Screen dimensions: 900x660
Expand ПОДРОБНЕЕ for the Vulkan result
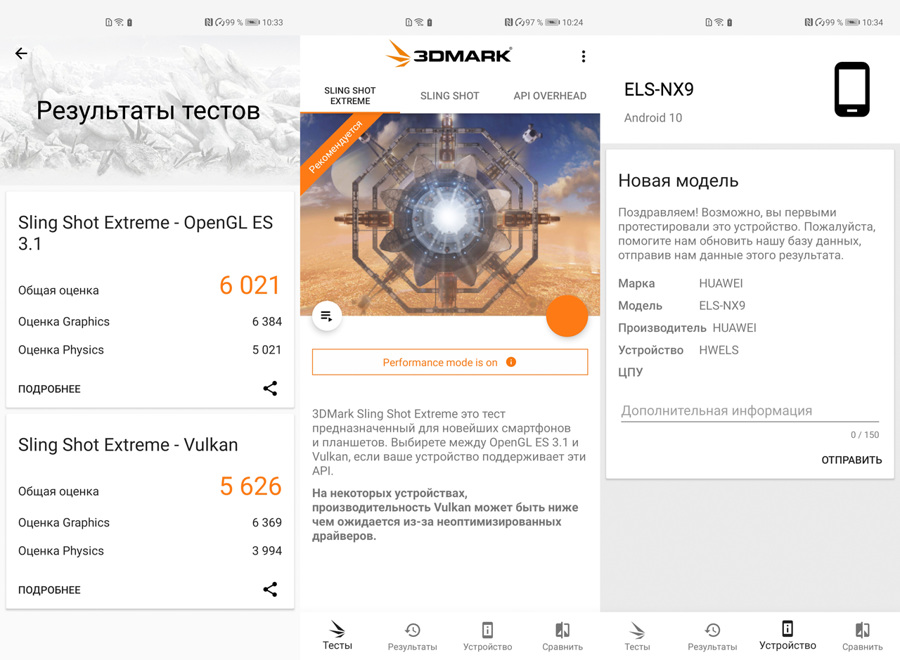[x=49, y=590]
